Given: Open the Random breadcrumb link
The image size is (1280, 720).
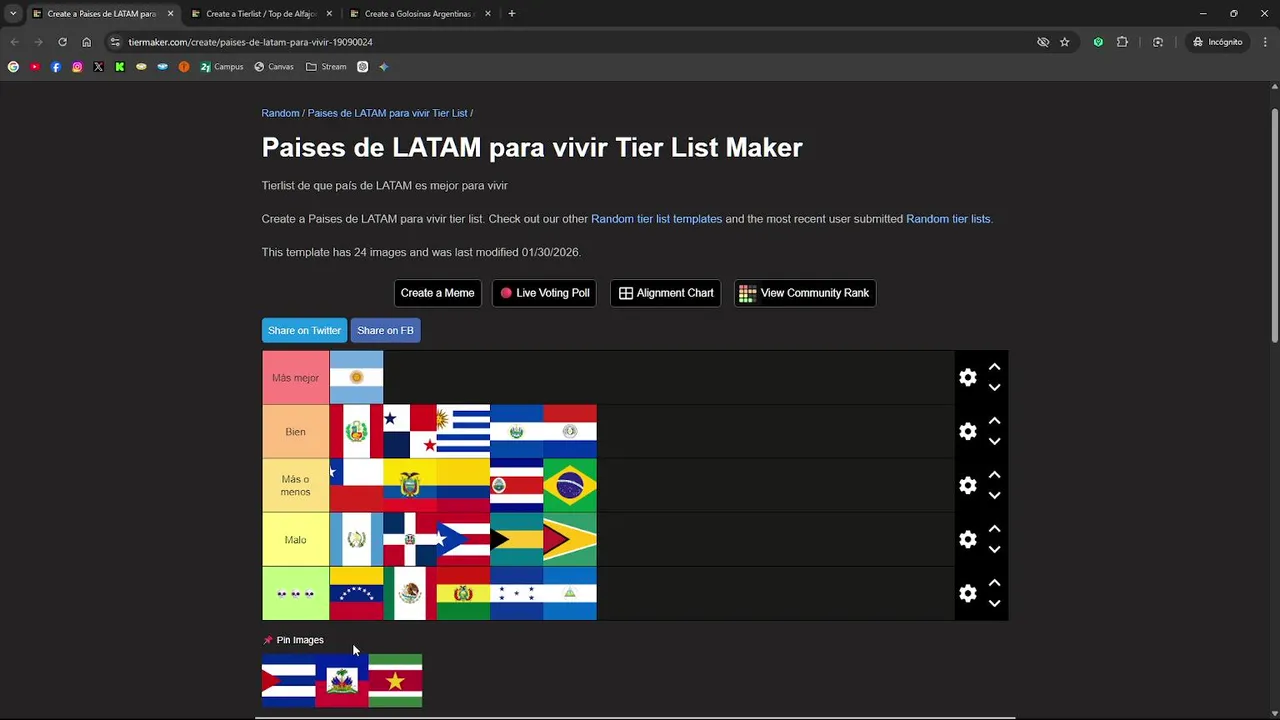Looking at the screenshot, I should pyautogui.click(x=280, y=113).
